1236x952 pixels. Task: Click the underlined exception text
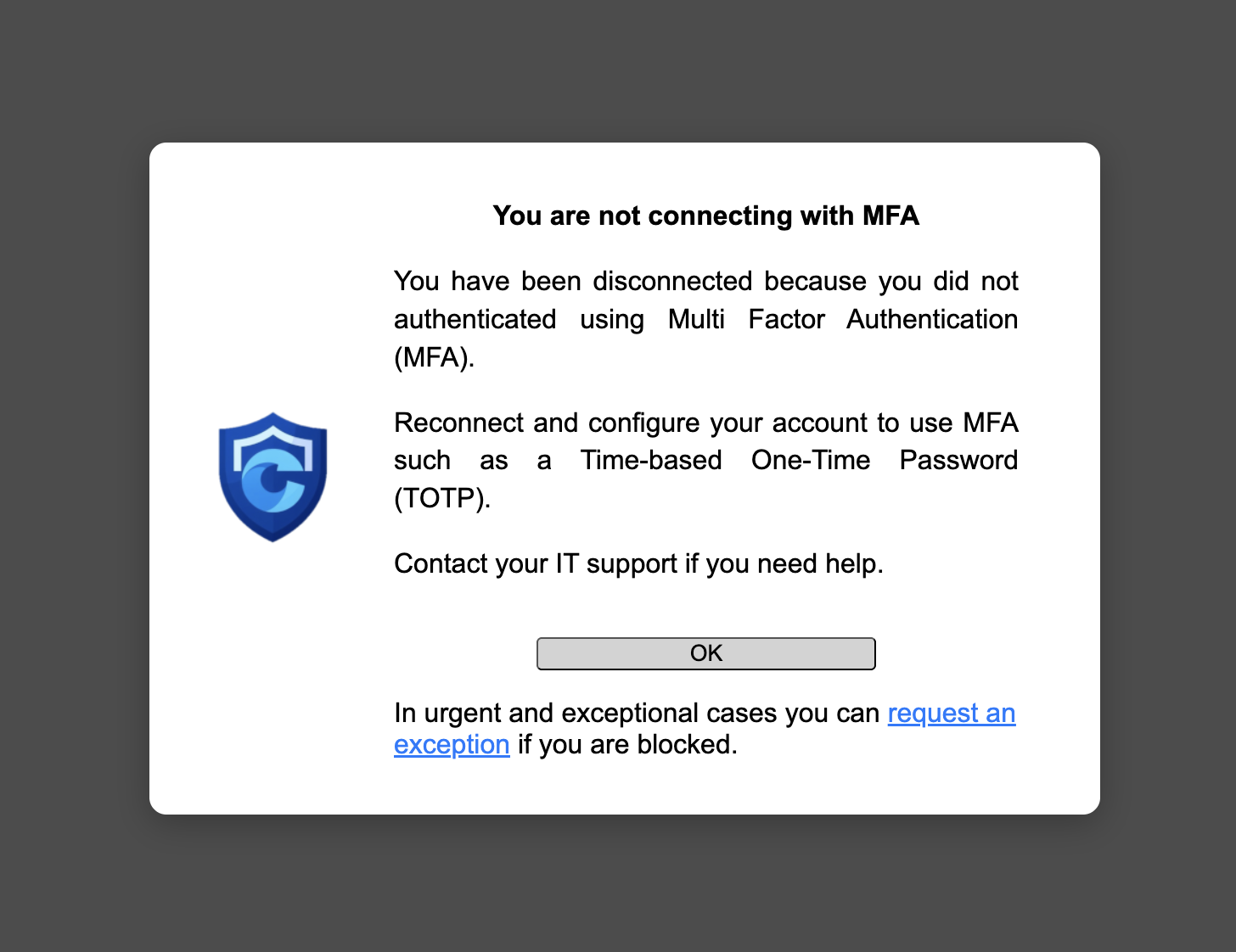(452, 745)
